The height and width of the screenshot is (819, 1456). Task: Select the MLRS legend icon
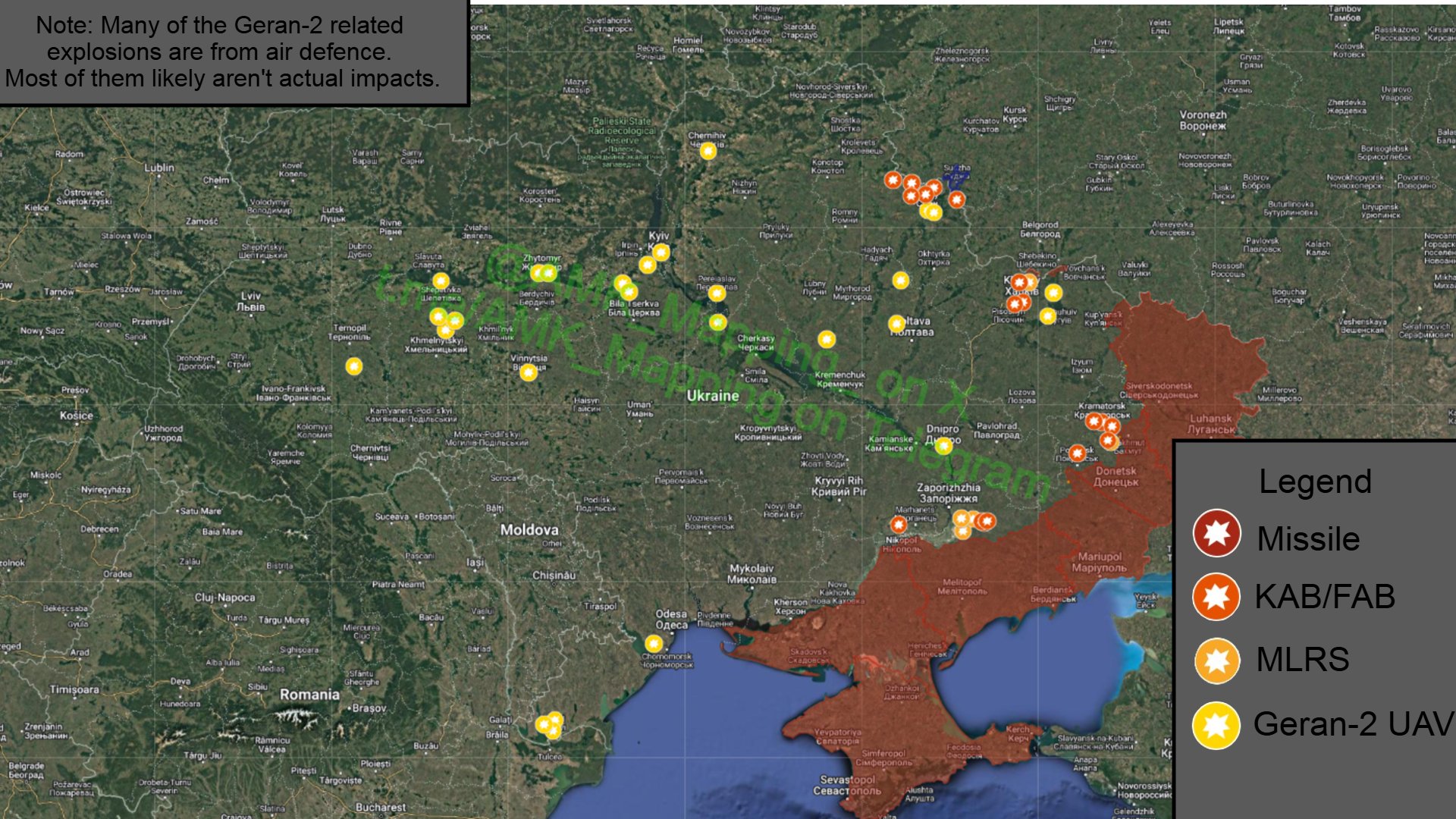click(x=1216, y=661)
